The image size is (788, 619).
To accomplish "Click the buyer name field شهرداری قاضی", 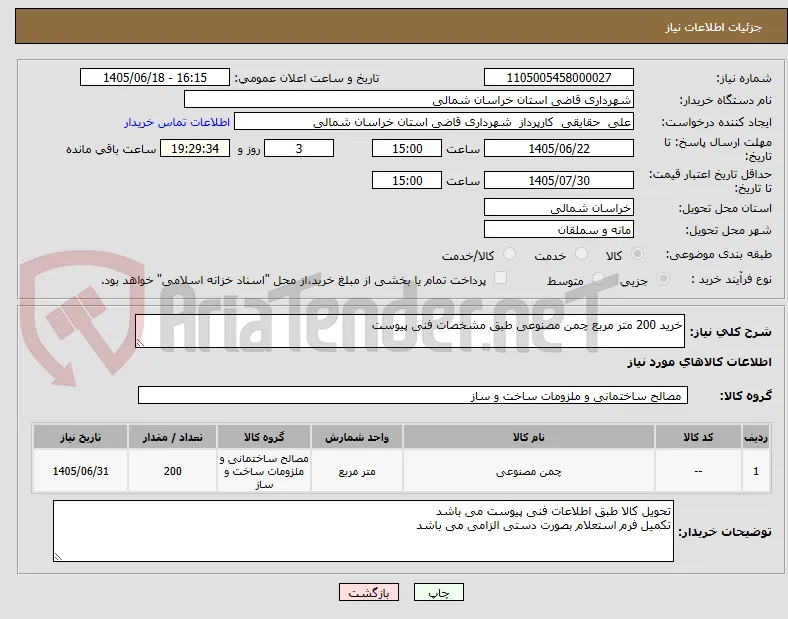I will pos(409,99).
